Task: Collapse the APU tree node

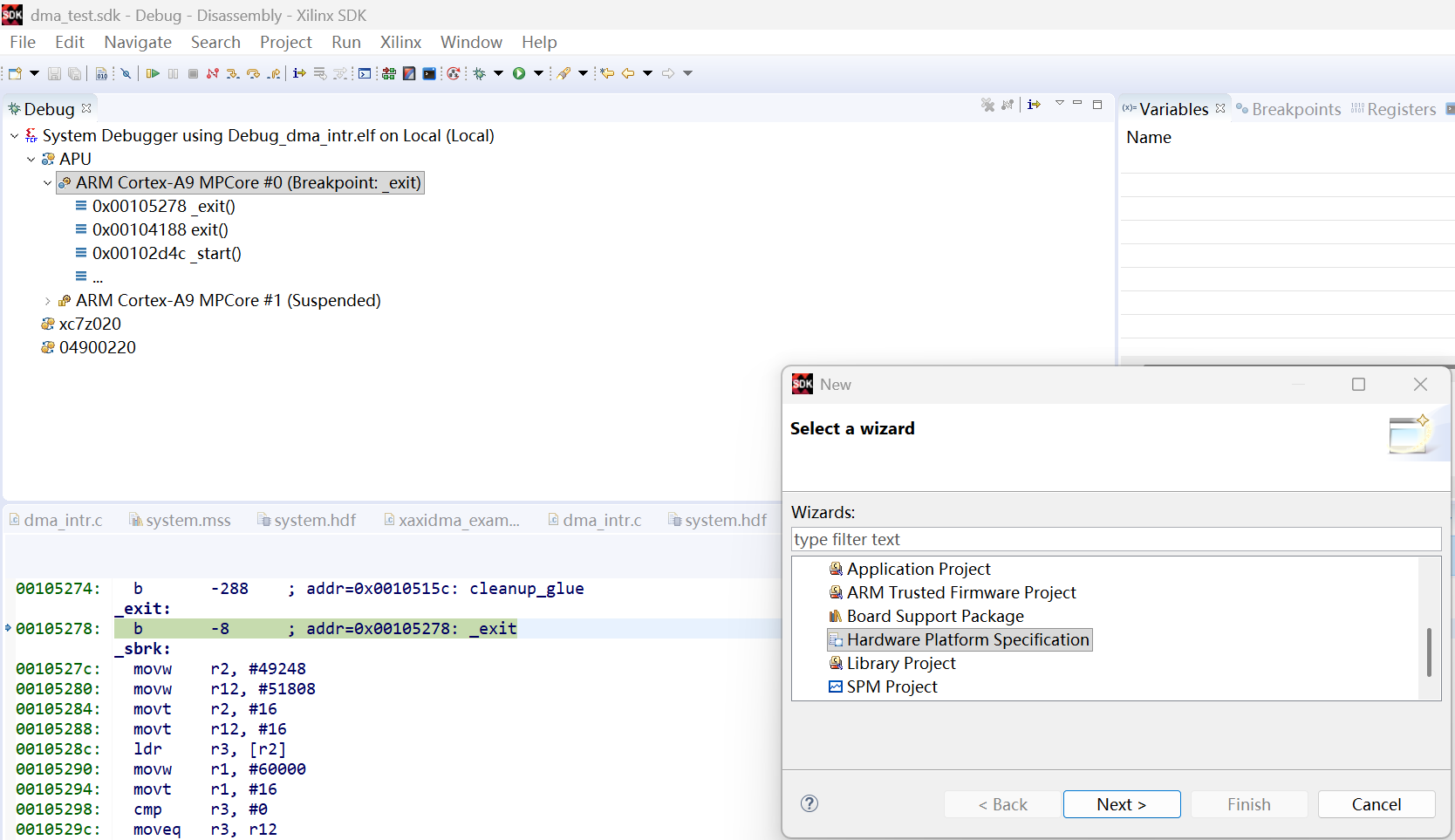Action: pyautogui.click(x=31, y=160)
